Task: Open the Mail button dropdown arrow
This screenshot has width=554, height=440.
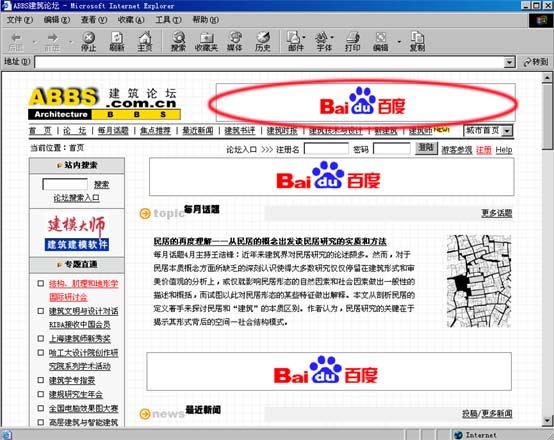Action: (x=304, y=37)
